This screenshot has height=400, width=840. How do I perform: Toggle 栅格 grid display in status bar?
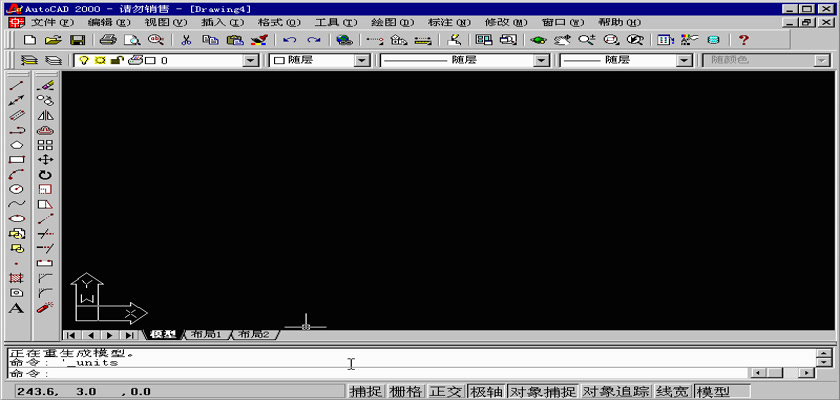tap(406, 392)
